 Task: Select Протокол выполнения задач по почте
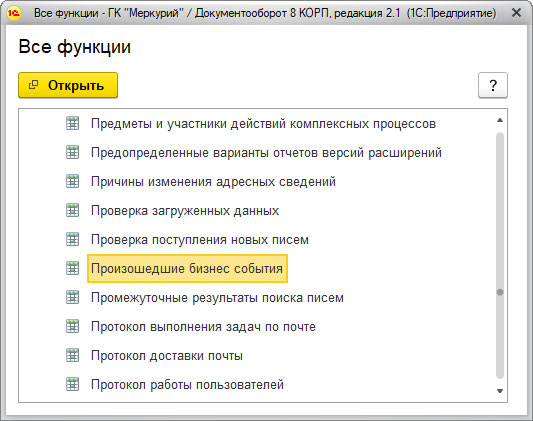pyautogui.click(x=203, y=327)
